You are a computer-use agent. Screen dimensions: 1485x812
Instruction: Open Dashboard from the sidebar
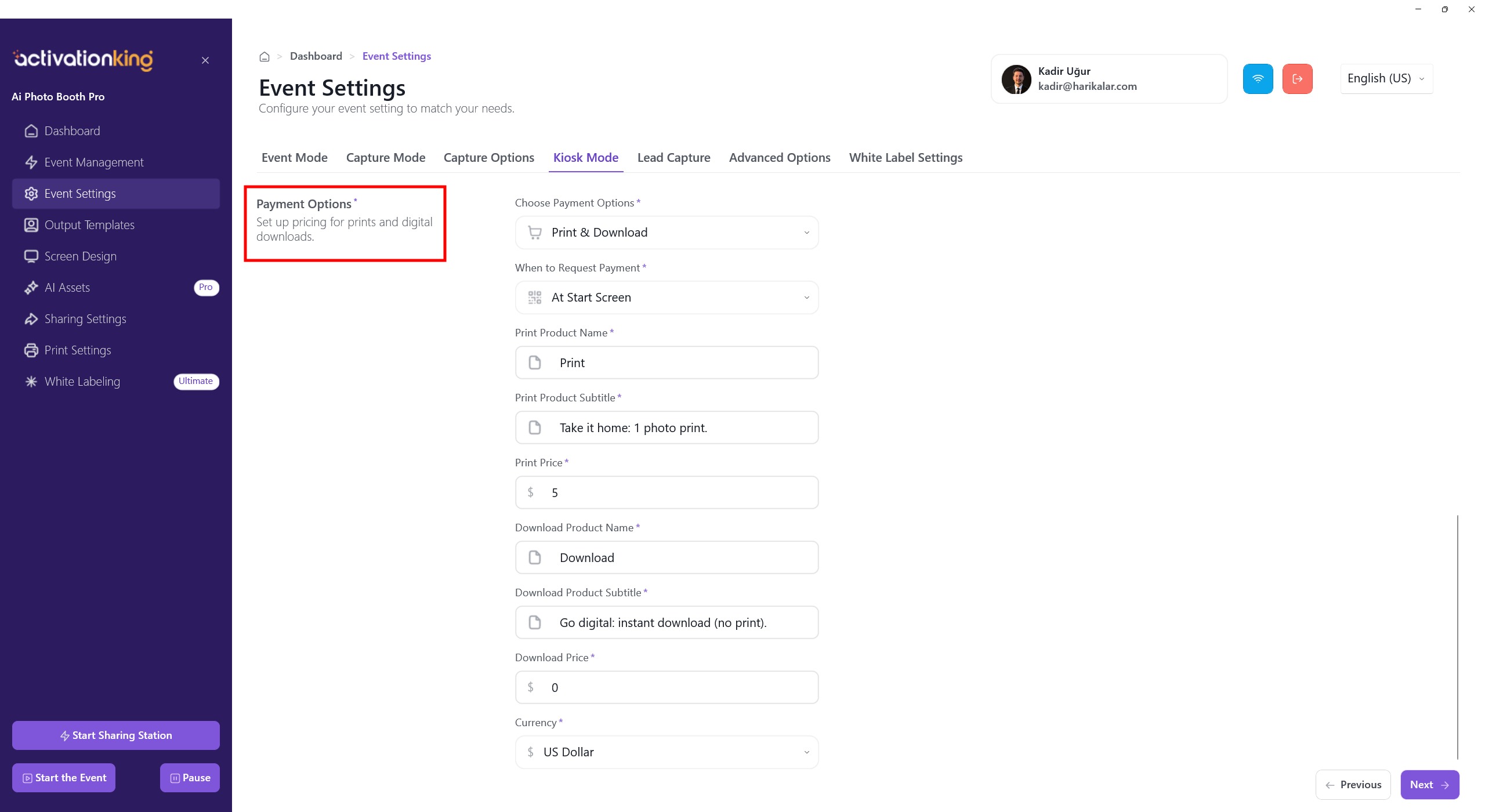(72, 131)
